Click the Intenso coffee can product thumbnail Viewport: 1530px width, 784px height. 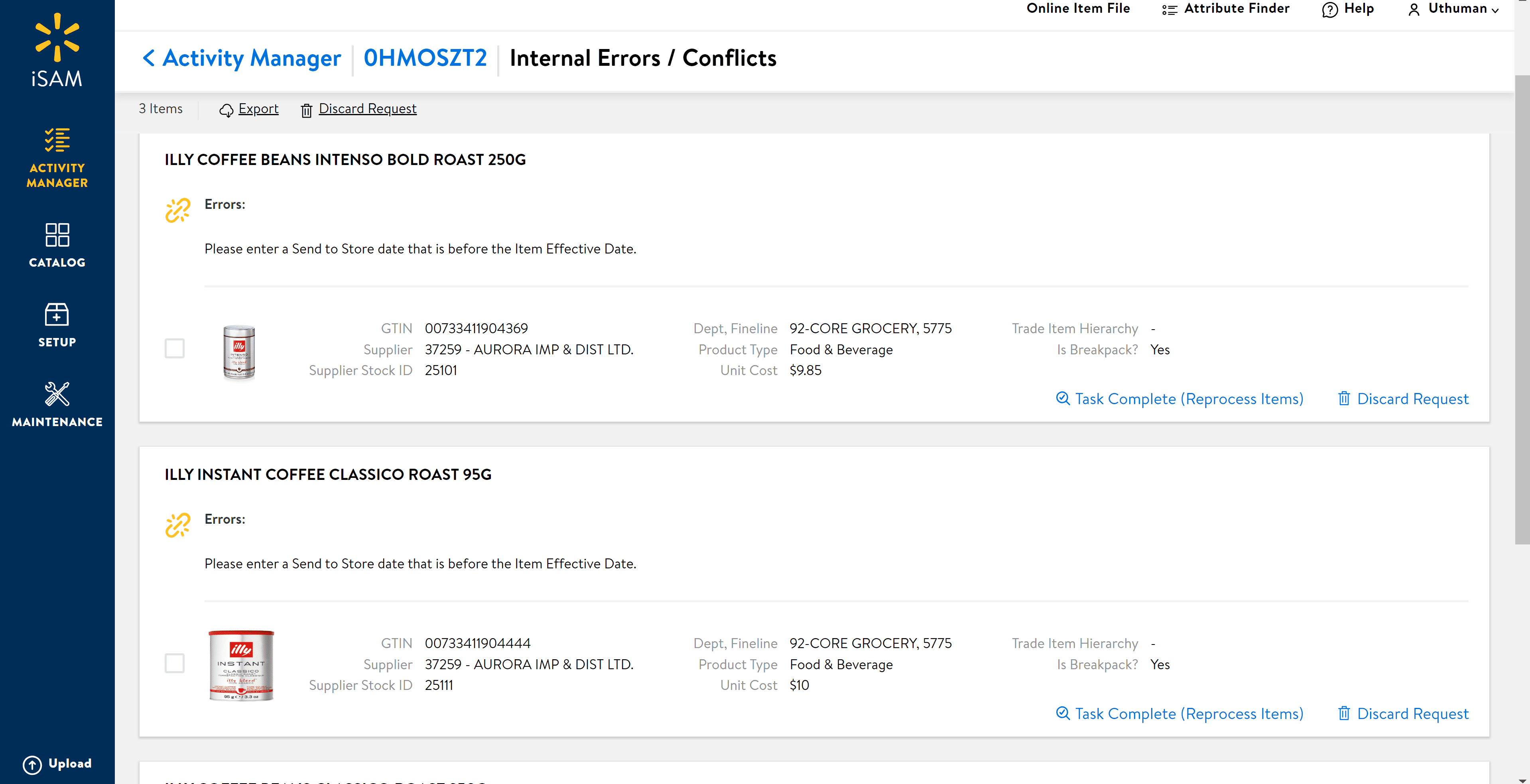239,352
